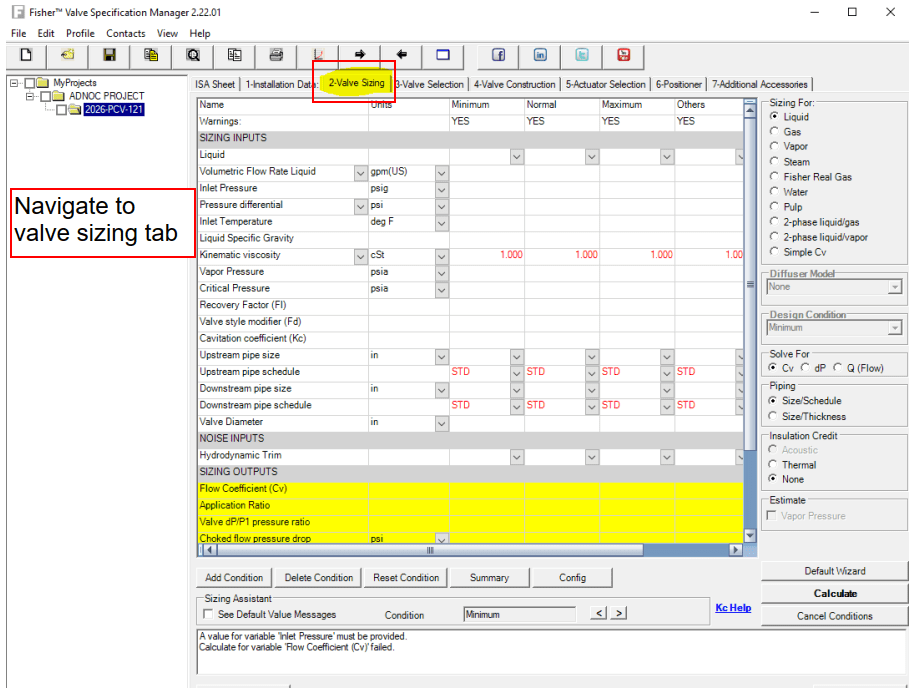Screen dimensions: 916x690
Task: Click the blue window rectangle toolbar icon
Action: pos(443,55)
